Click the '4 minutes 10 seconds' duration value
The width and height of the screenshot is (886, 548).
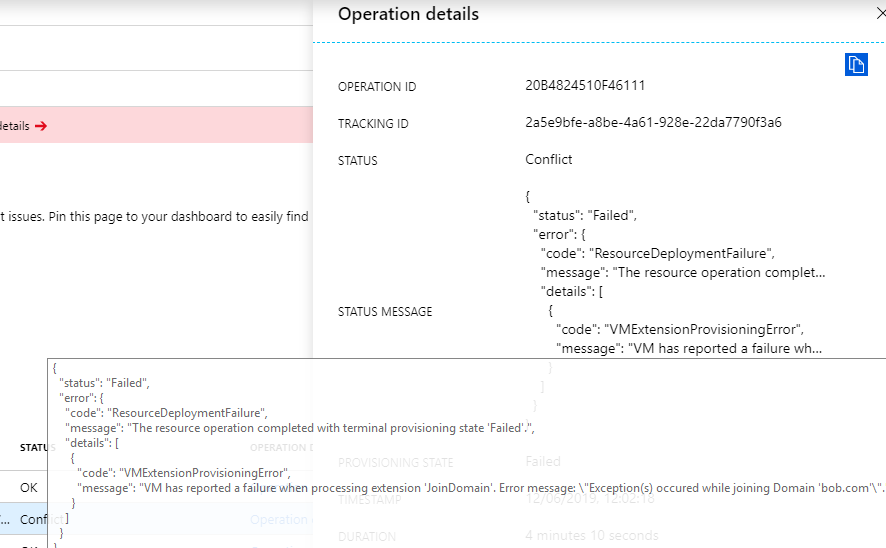click(592, 535)
